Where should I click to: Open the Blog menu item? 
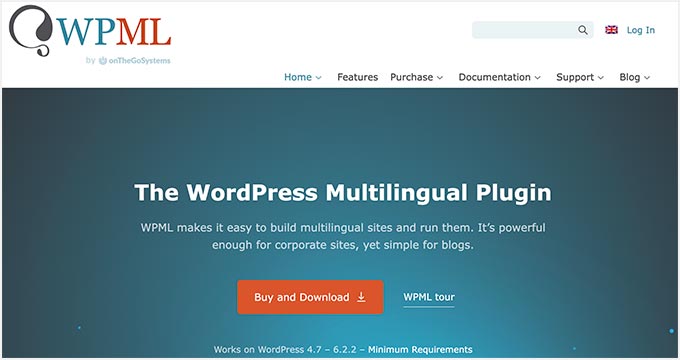pos(630,77)
